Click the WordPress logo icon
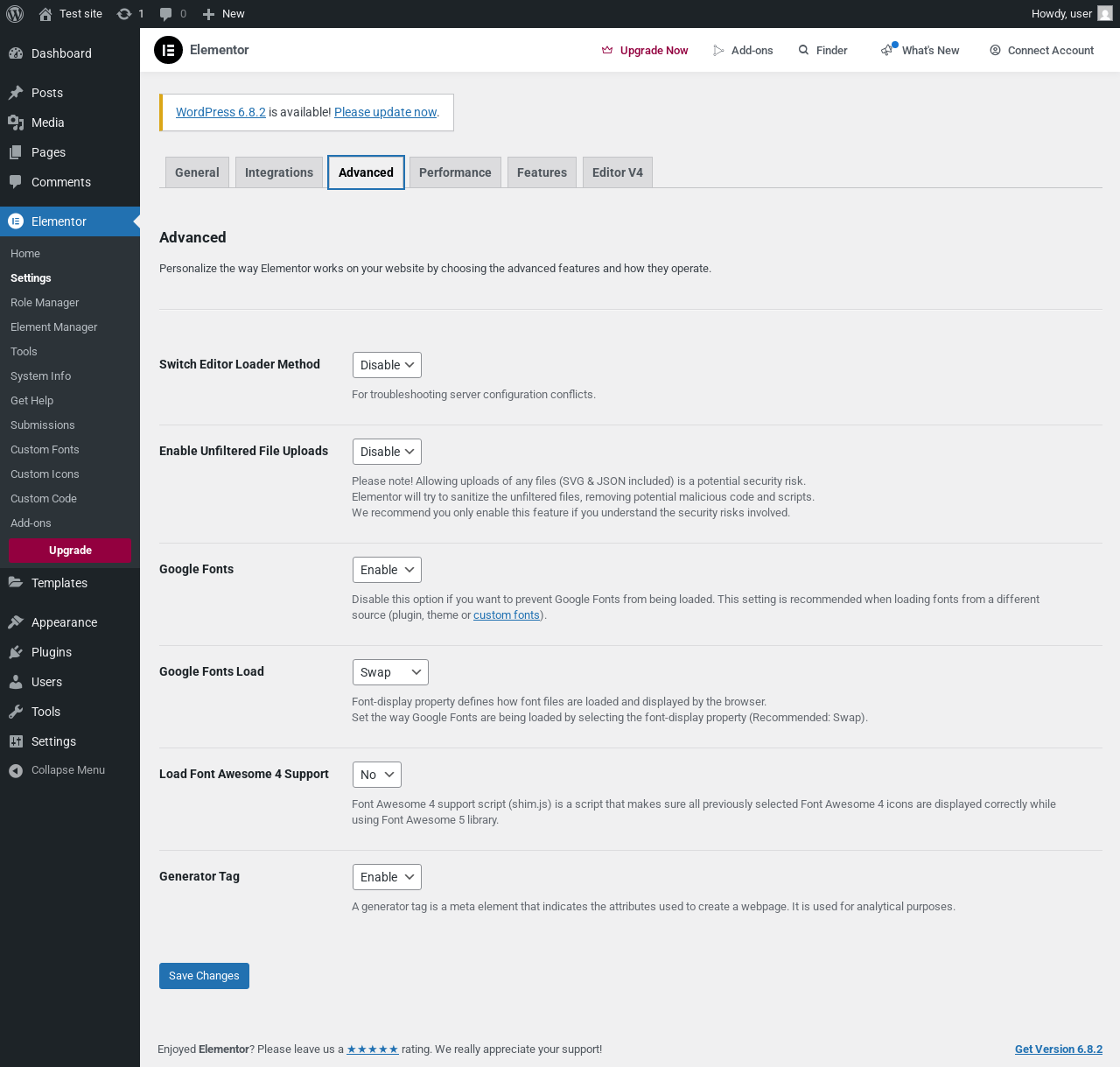The height and width of the screenshot is (1067, 1120). [15, 14]
